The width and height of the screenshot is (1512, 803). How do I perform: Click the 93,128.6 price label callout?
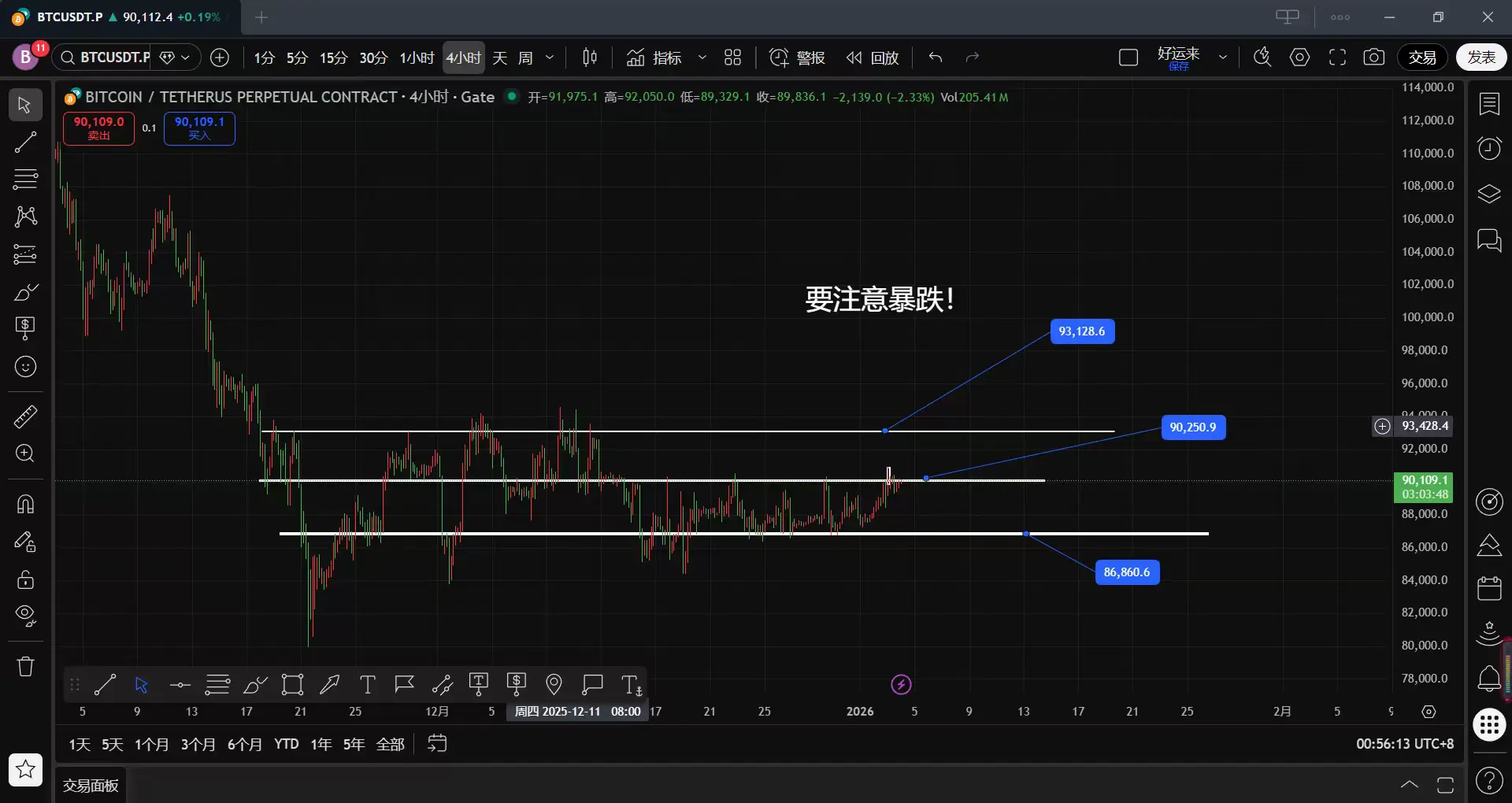click(1082, 331)
